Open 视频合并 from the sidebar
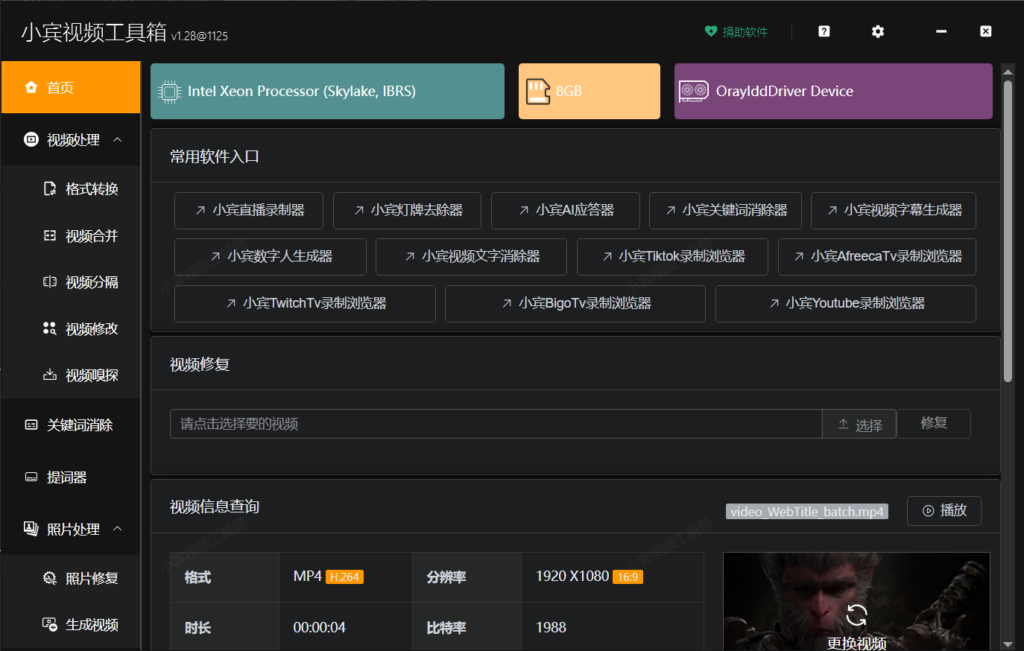 pos(91,236)
